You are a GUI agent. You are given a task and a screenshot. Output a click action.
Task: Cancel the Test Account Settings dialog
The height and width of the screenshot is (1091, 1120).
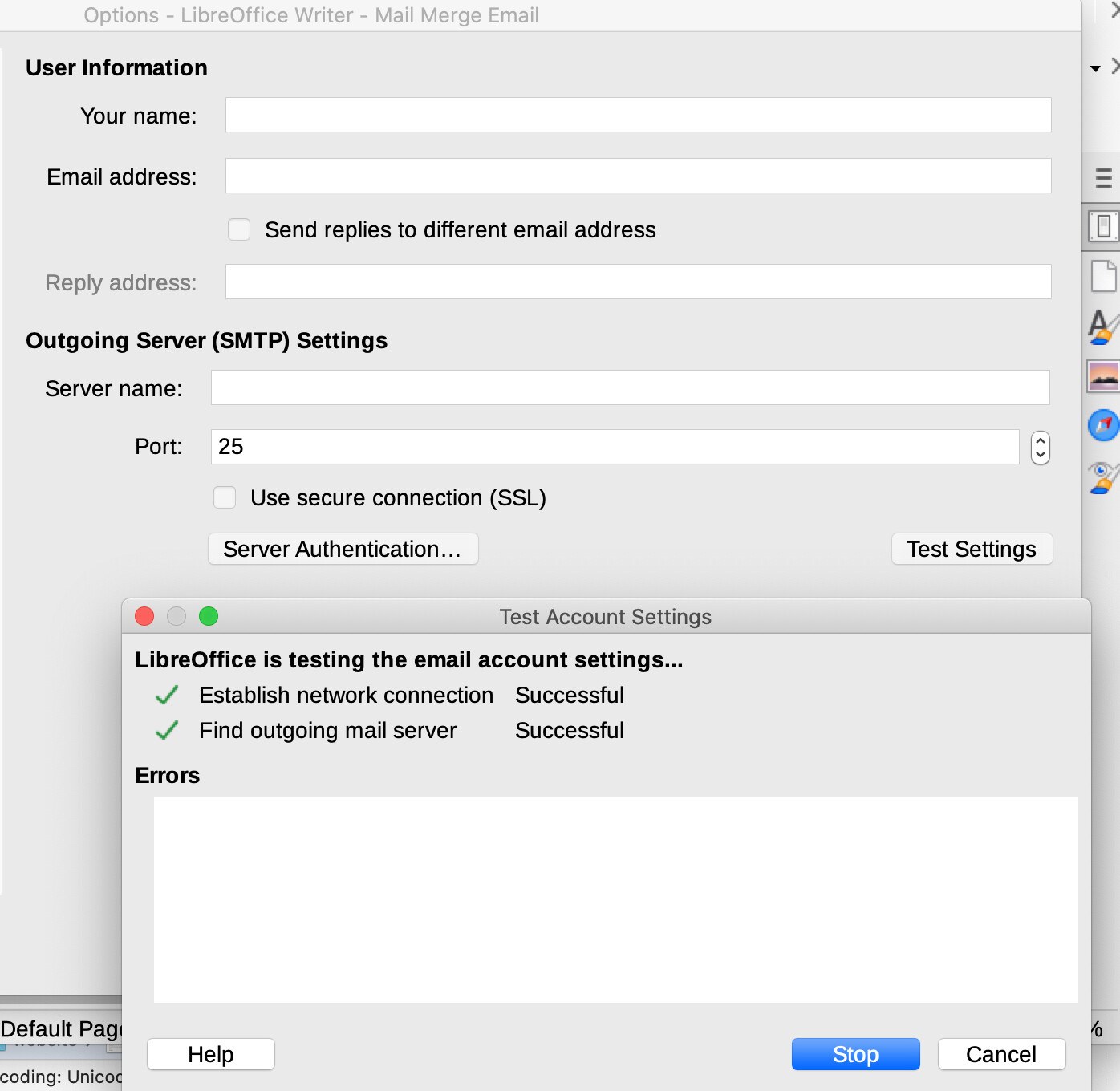click(1001, 1054)
